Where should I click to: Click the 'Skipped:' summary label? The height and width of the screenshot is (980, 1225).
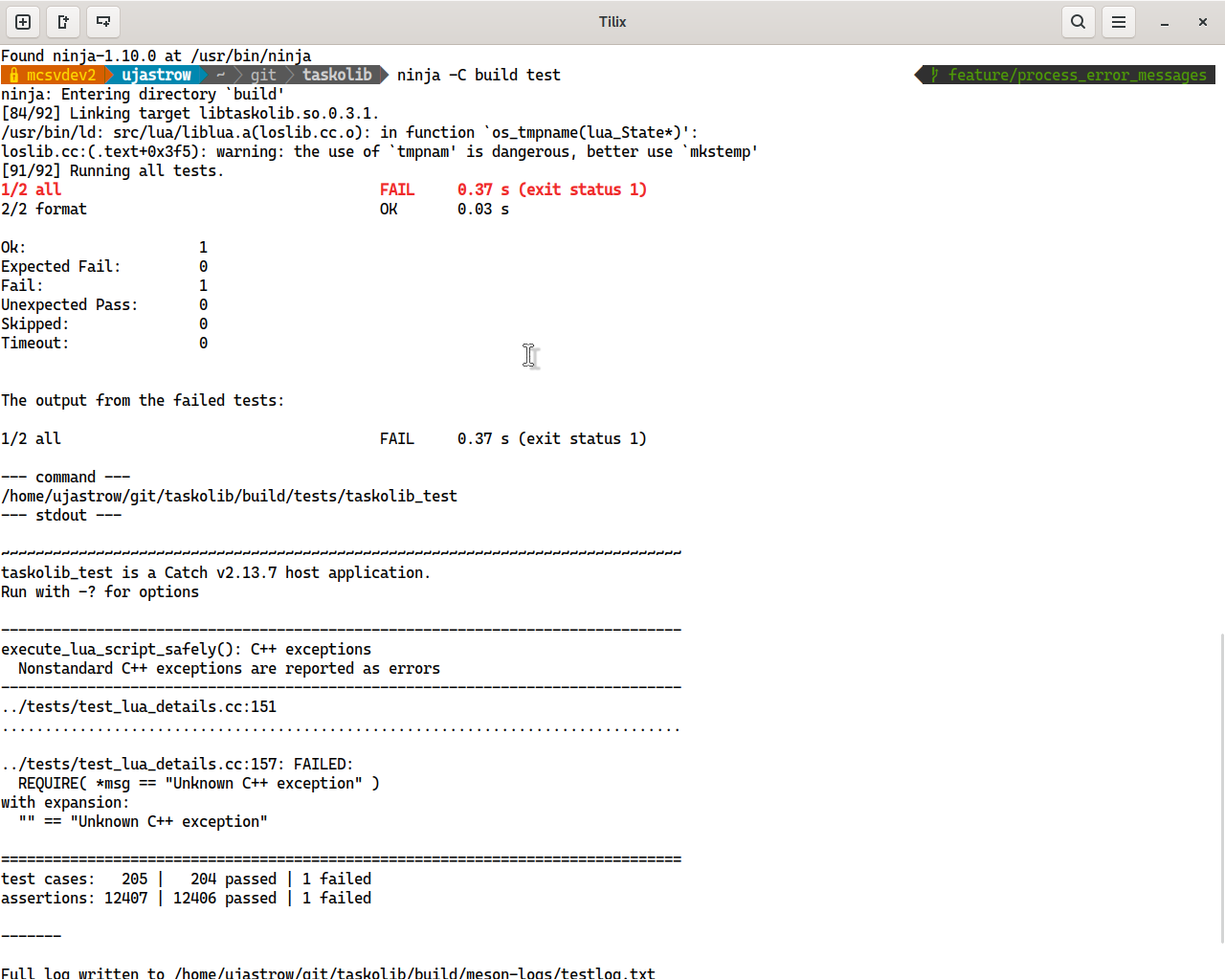click(x=35, y=323)
